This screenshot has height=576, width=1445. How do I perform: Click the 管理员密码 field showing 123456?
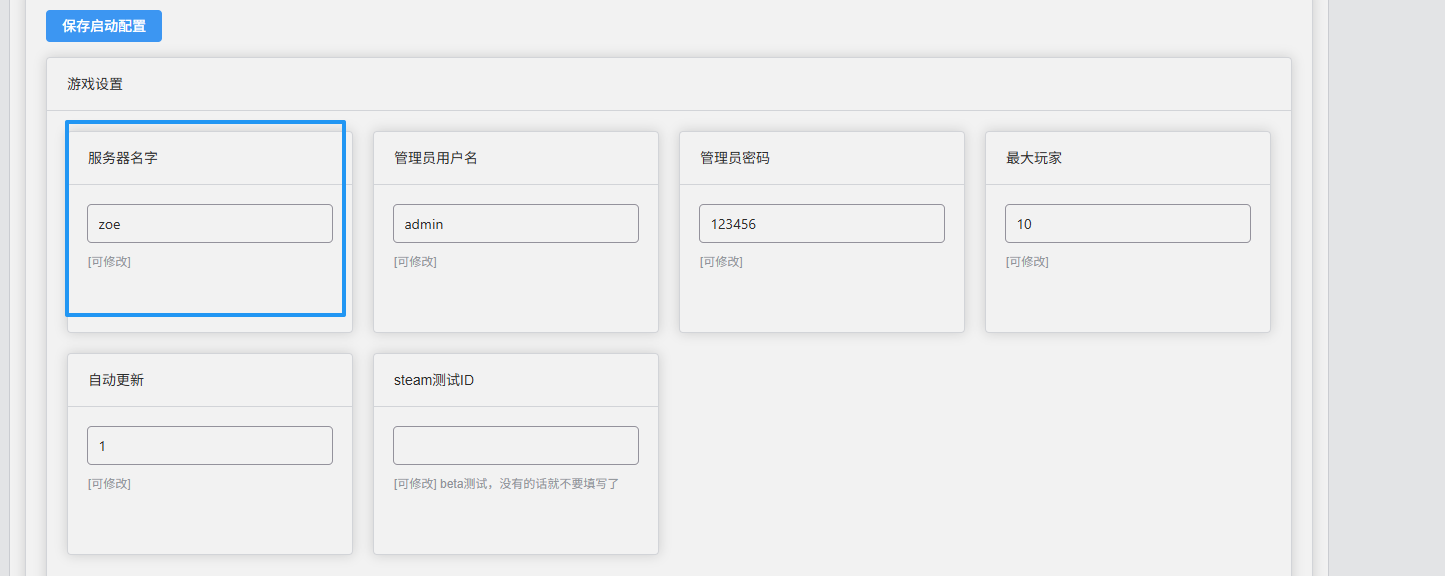[x=822, y=224]
